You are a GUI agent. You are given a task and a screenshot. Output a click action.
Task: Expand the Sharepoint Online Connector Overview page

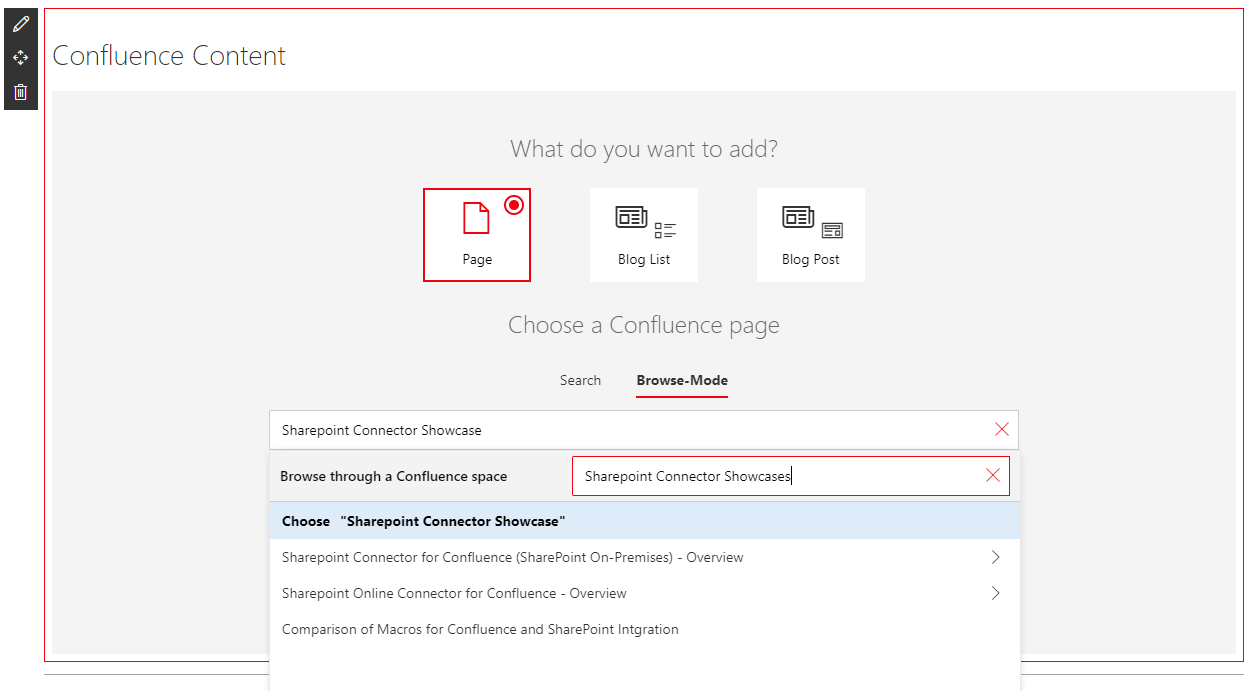point(995,593)
